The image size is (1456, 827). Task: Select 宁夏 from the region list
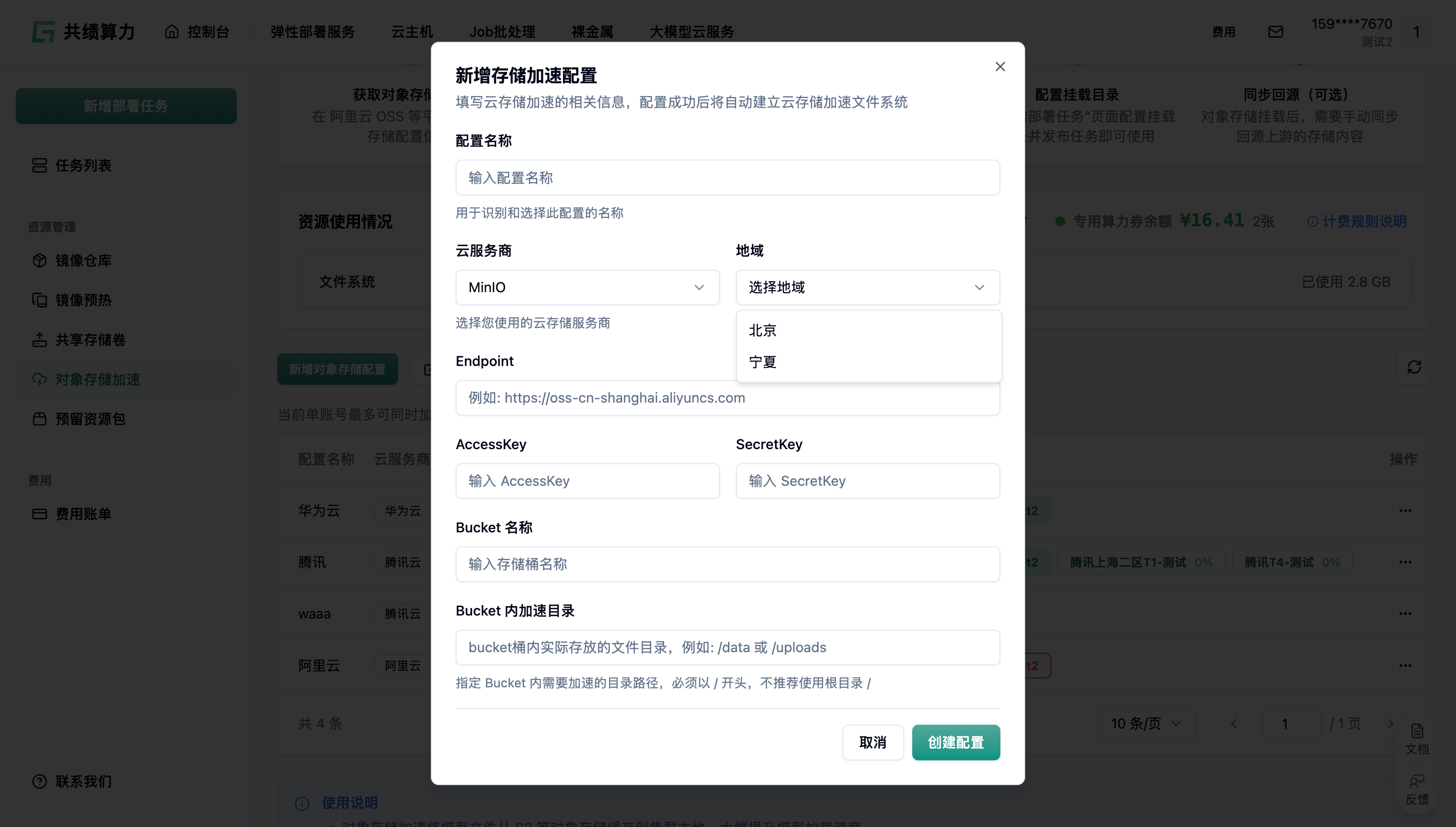(868, 362)
